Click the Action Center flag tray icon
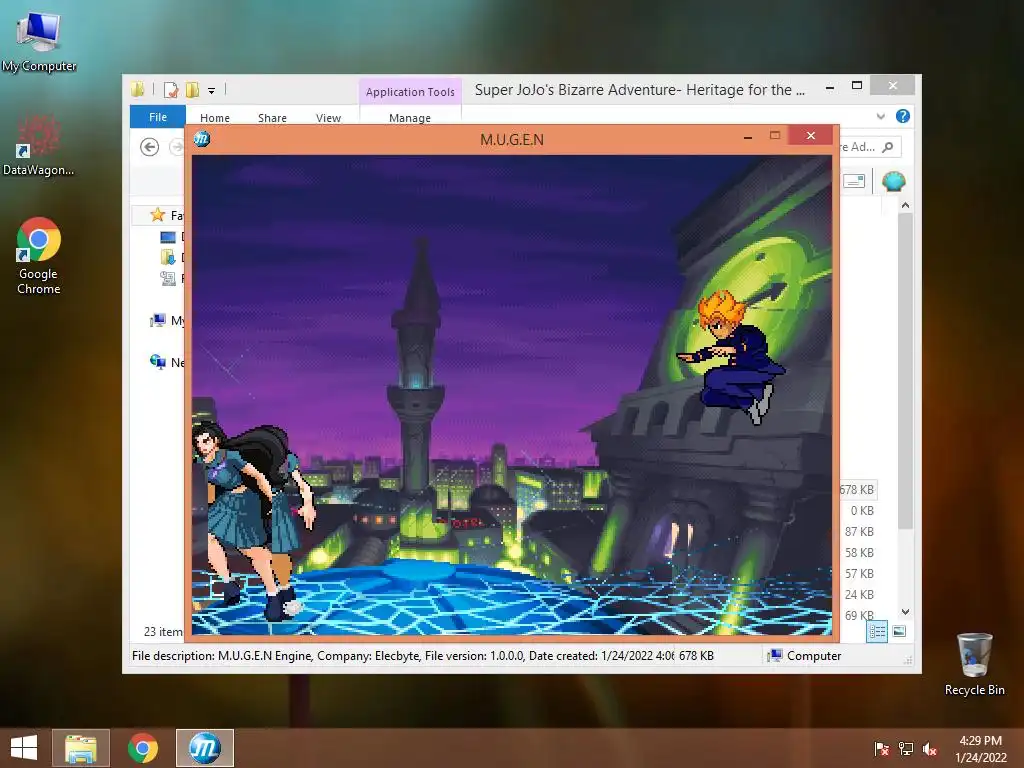 (881, 749)
